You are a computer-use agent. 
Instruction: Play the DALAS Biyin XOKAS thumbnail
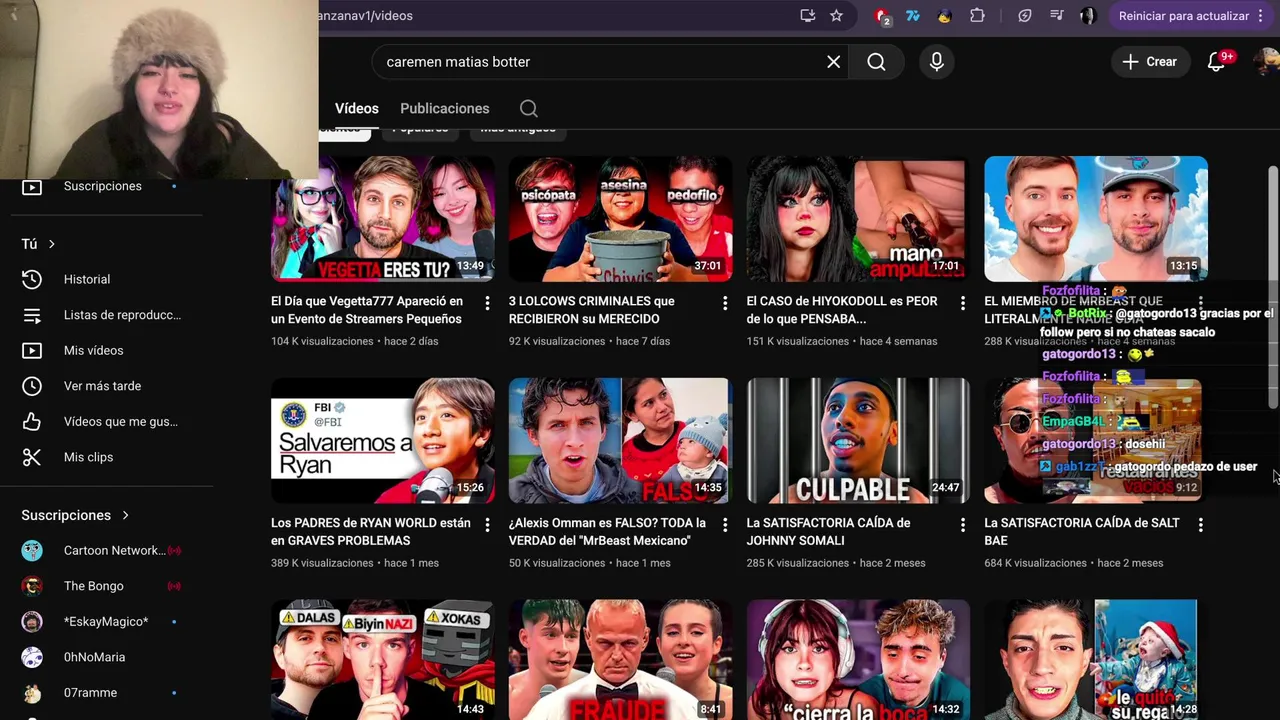(x=383, y=660)
